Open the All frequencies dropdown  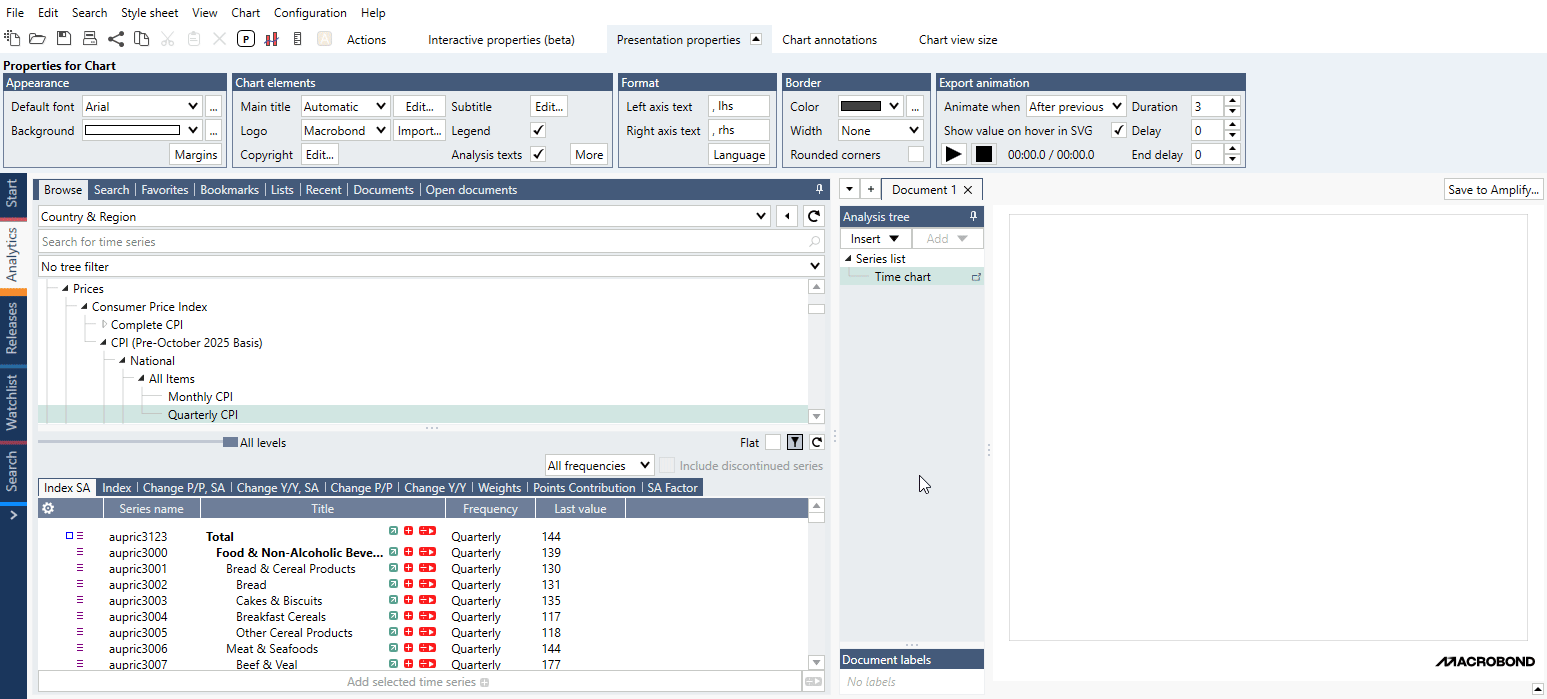[x=599, y=466]
